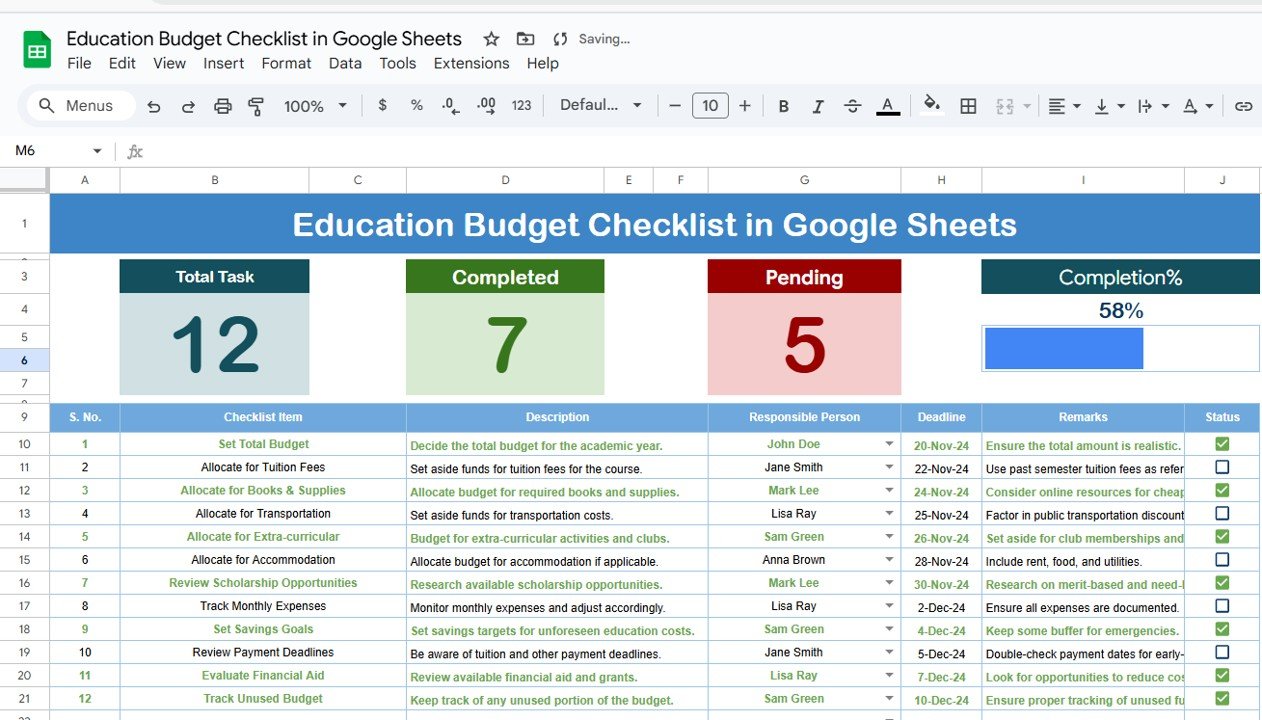Open the Tools menu
This screenshot has width=1262, height=720.
coord(397,63)
